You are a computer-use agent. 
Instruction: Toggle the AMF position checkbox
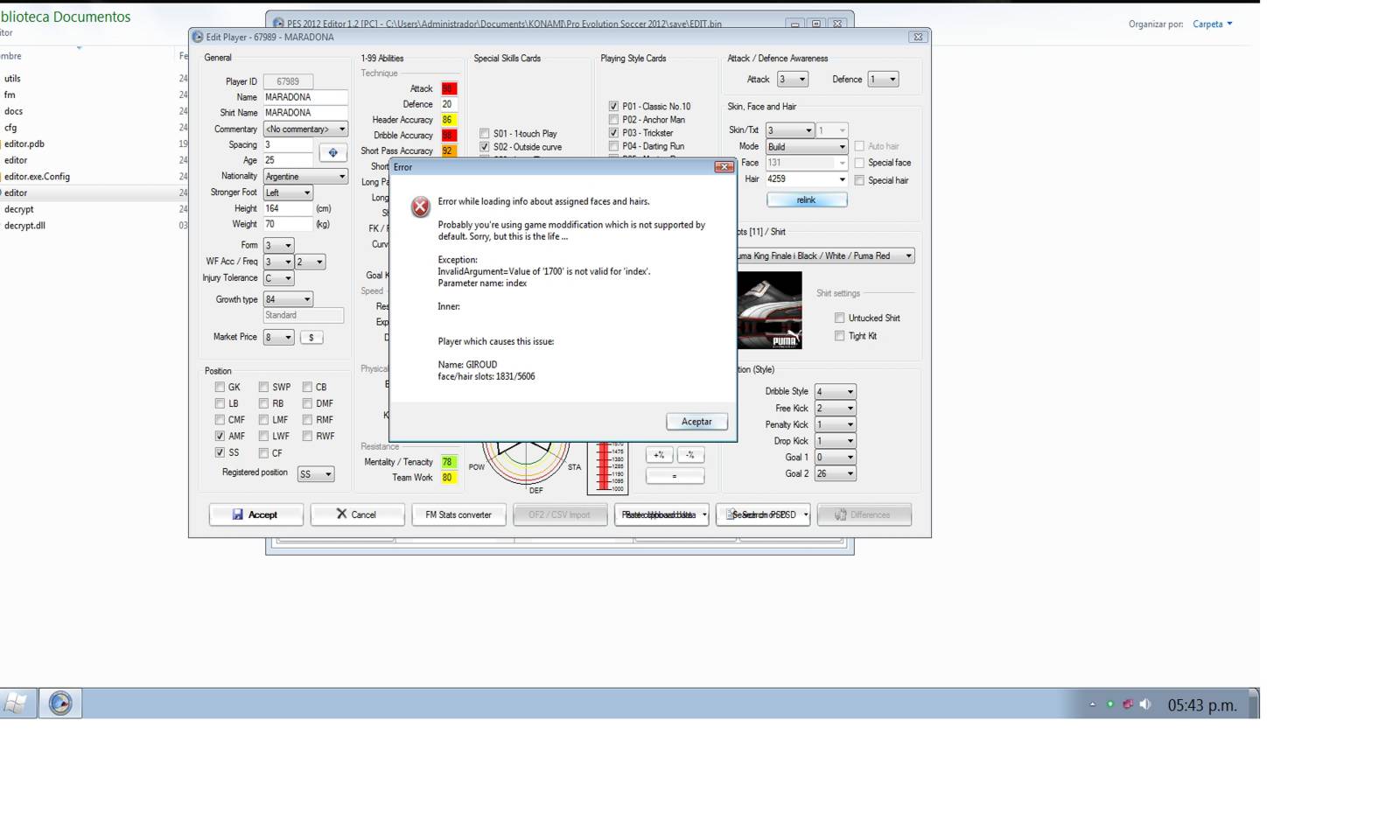pos(220,436)
